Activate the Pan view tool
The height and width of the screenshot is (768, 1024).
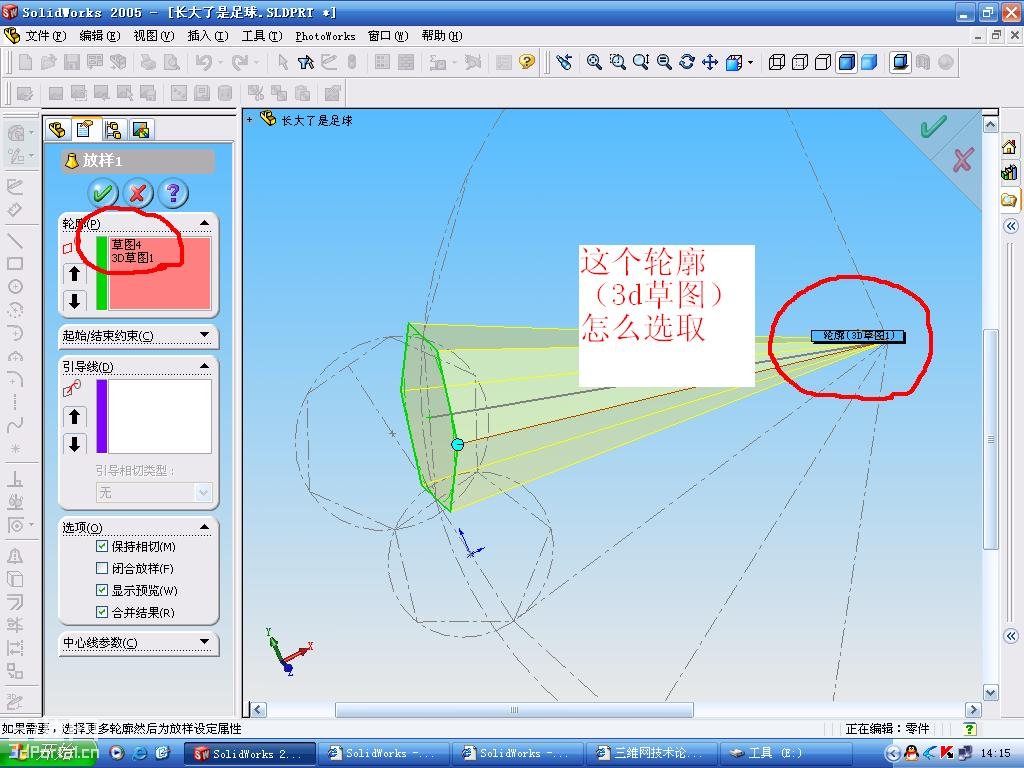[x=710, y=62]
